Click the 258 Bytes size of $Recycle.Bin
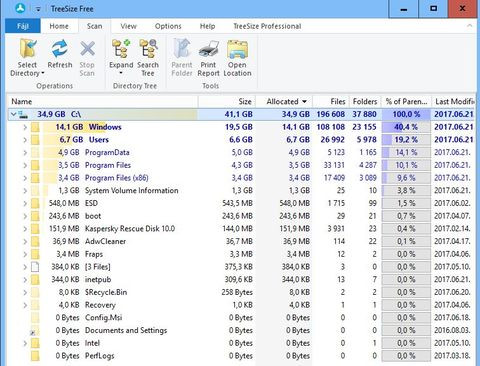Viewport: 480px width, 366px height. (237, 292)
